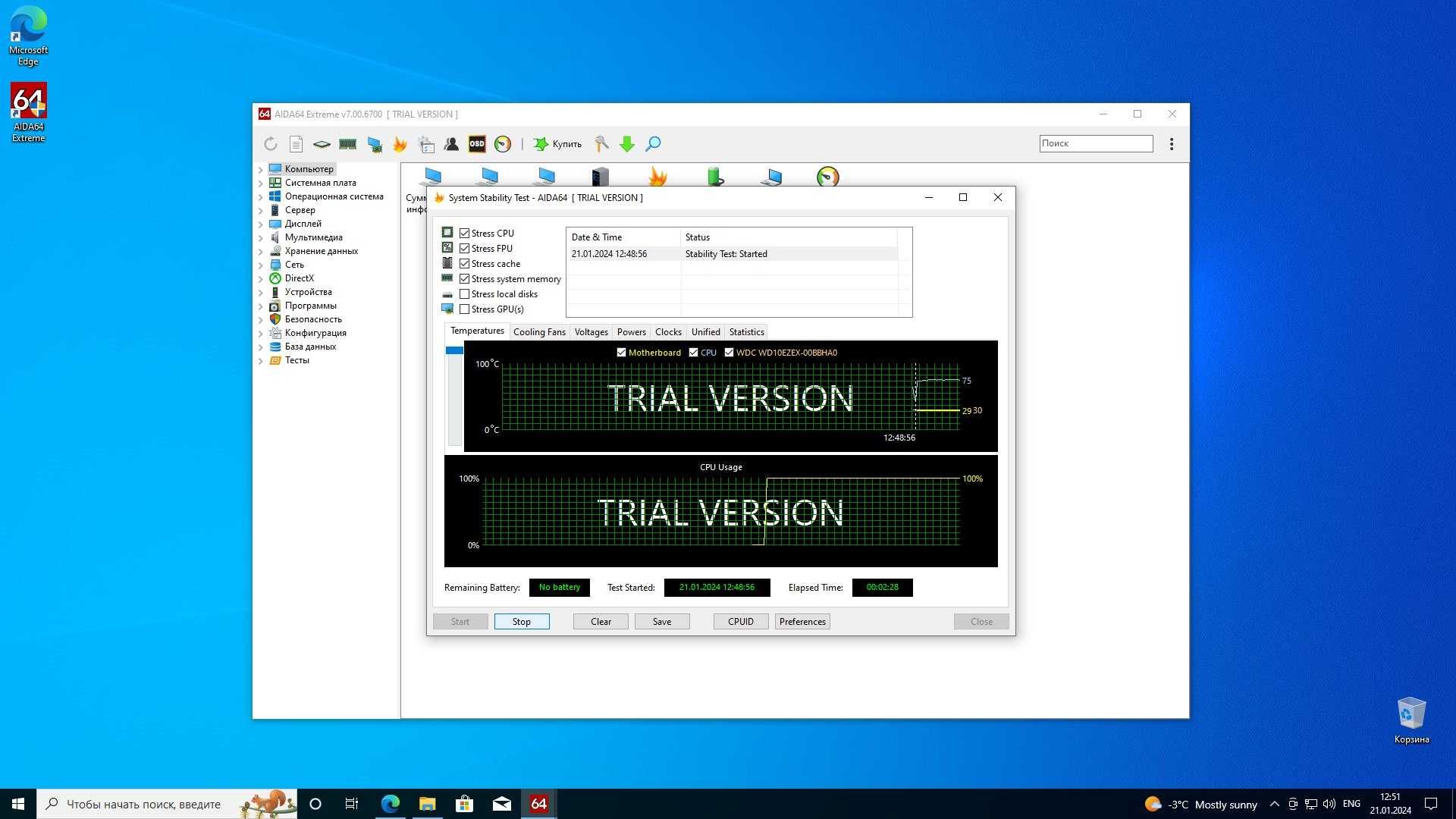The height and width of the screenshot is (819, 1456).
Task: Open Microsoft Edge from the taskbar
Action: click(x=391, y=804)
